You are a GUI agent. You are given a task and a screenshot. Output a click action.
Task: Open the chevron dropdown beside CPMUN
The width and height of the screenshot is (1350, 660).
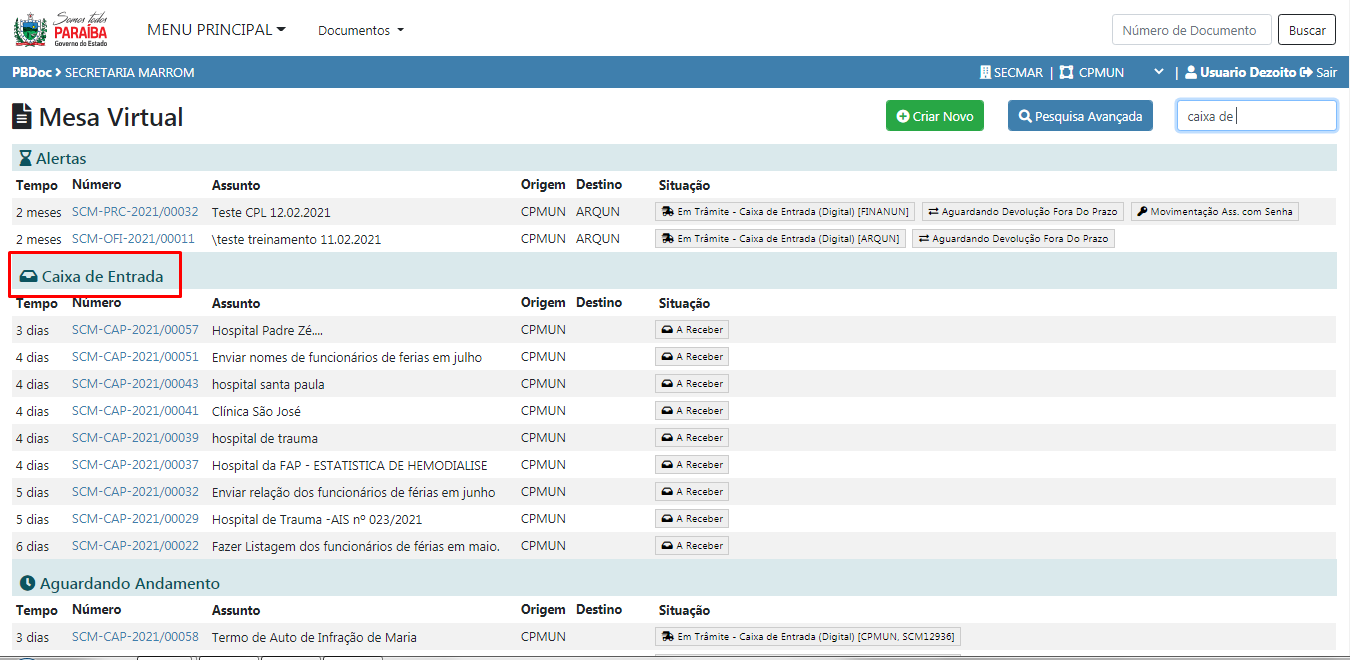[1159, 72]
